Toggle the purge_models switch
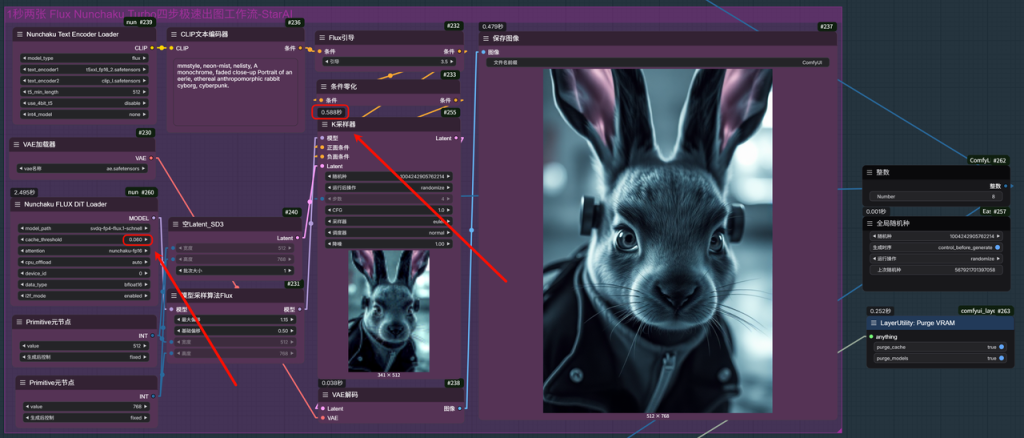The height and width of the screenshot is (438, 1024). click(1001, 358)
